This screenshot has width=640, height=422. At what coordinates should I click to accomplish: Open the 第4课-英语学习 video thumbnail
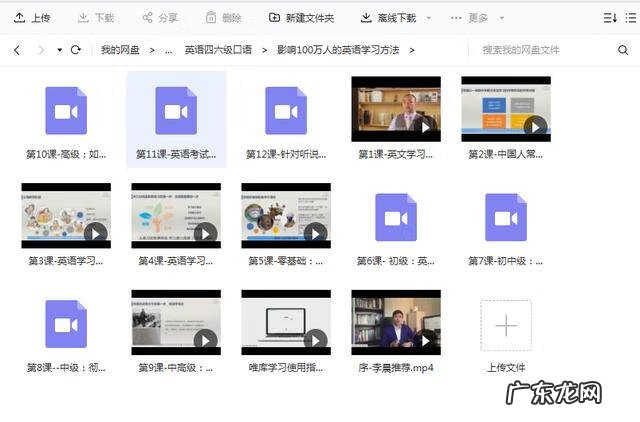coord(176,215)
